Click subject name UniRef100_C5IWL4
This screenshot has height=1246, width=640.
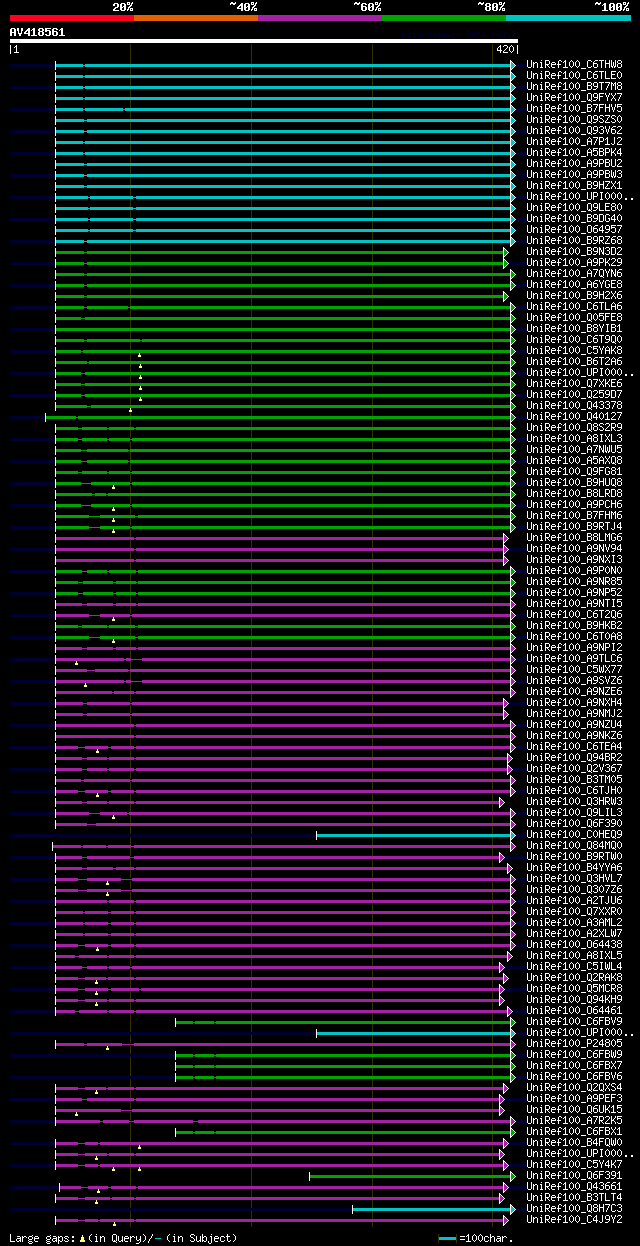pyautogui.click(x=574, y=967)
